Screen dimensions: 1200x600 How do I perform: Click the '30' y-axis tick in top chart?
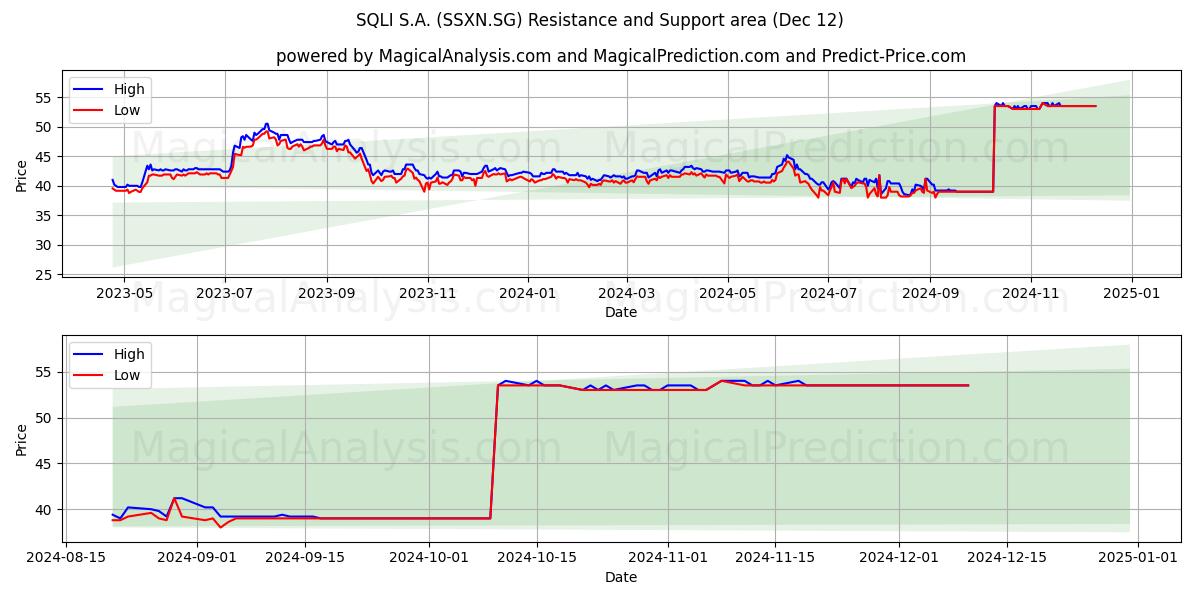click(x=45, y=246)
